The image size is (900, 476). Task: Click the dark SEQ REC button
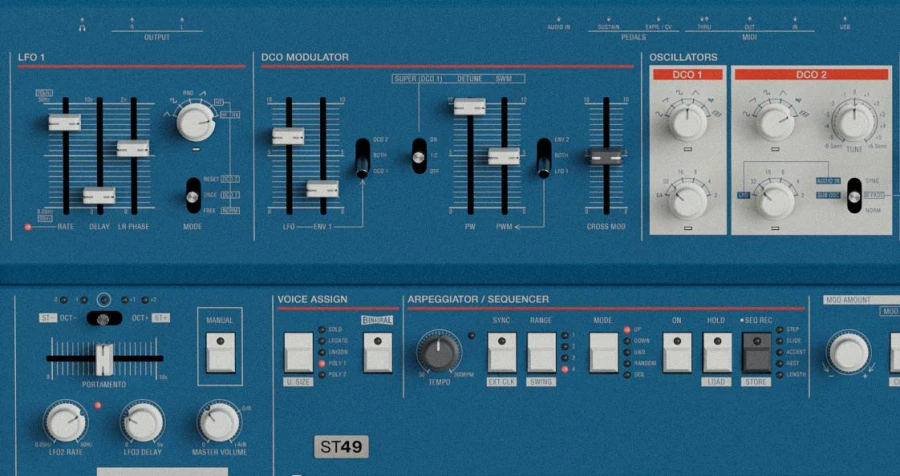757,353
